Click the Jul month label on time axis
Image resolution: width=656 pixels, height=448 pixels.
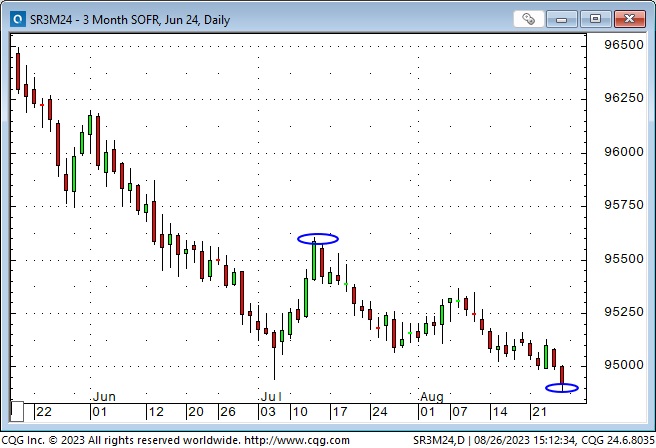pos(271,397)
